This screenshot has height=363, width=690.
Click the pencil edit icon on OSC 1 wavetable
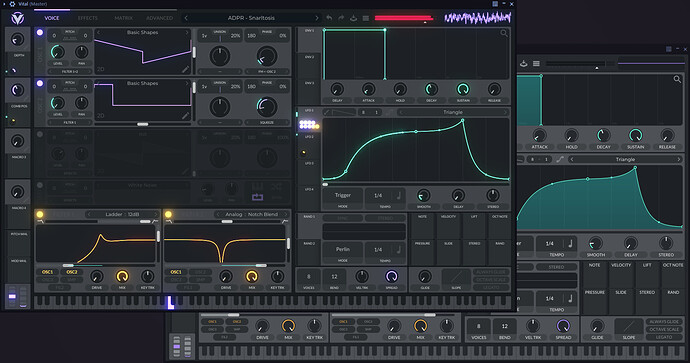(186, 69)
